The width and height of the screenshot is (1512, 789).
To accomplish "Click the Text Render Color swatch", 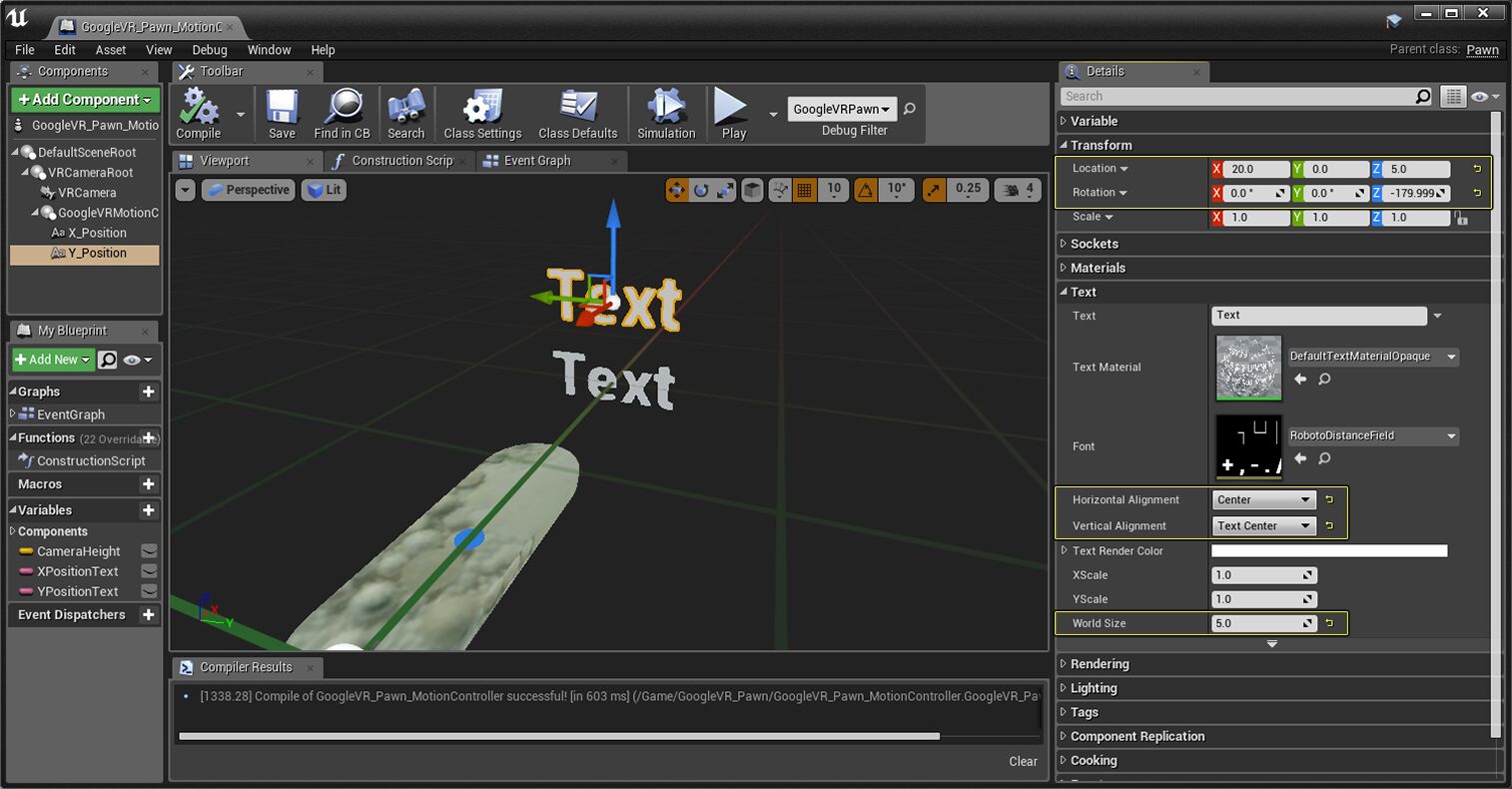I will point(1328,551).
